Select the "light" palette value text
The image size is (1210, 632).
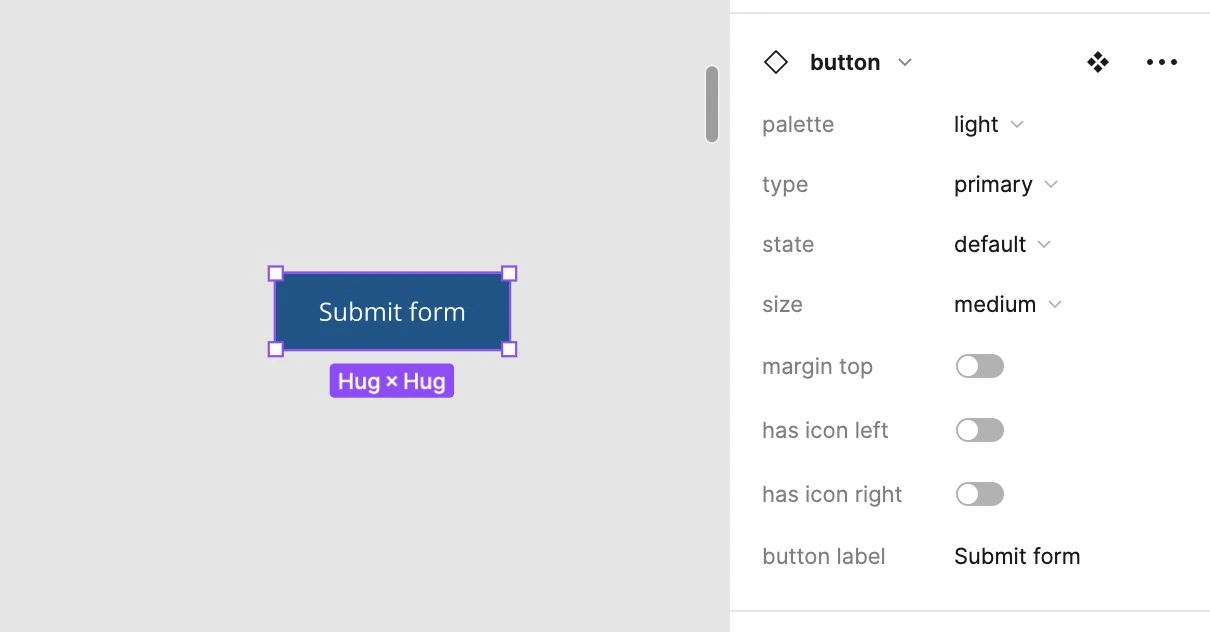coord(978,124)
